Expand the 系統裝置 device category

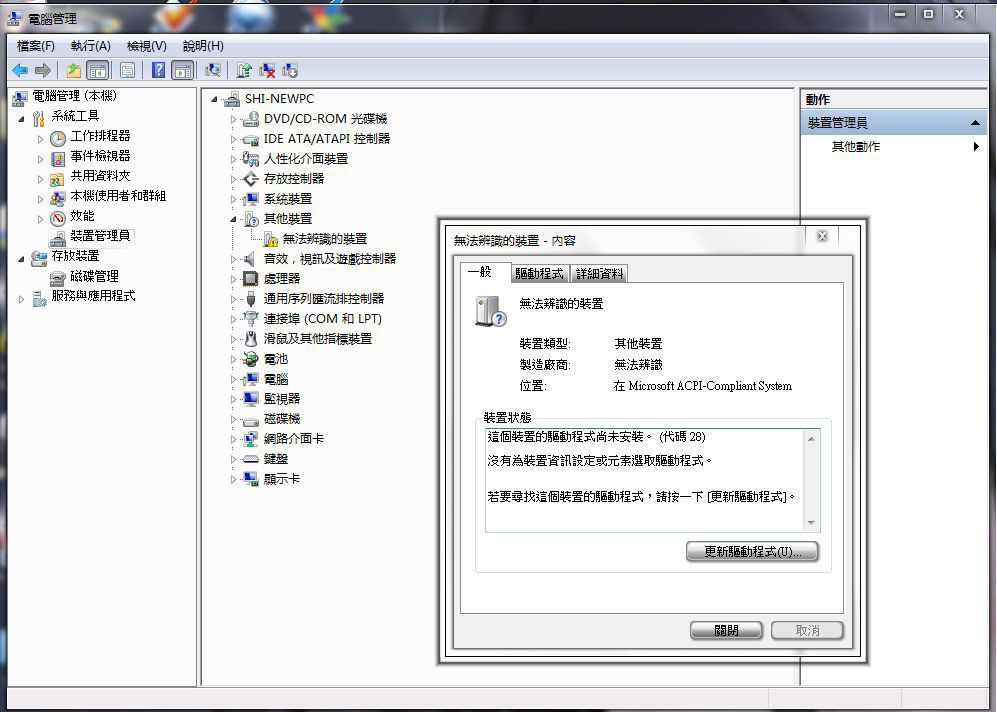click(233, 200)
